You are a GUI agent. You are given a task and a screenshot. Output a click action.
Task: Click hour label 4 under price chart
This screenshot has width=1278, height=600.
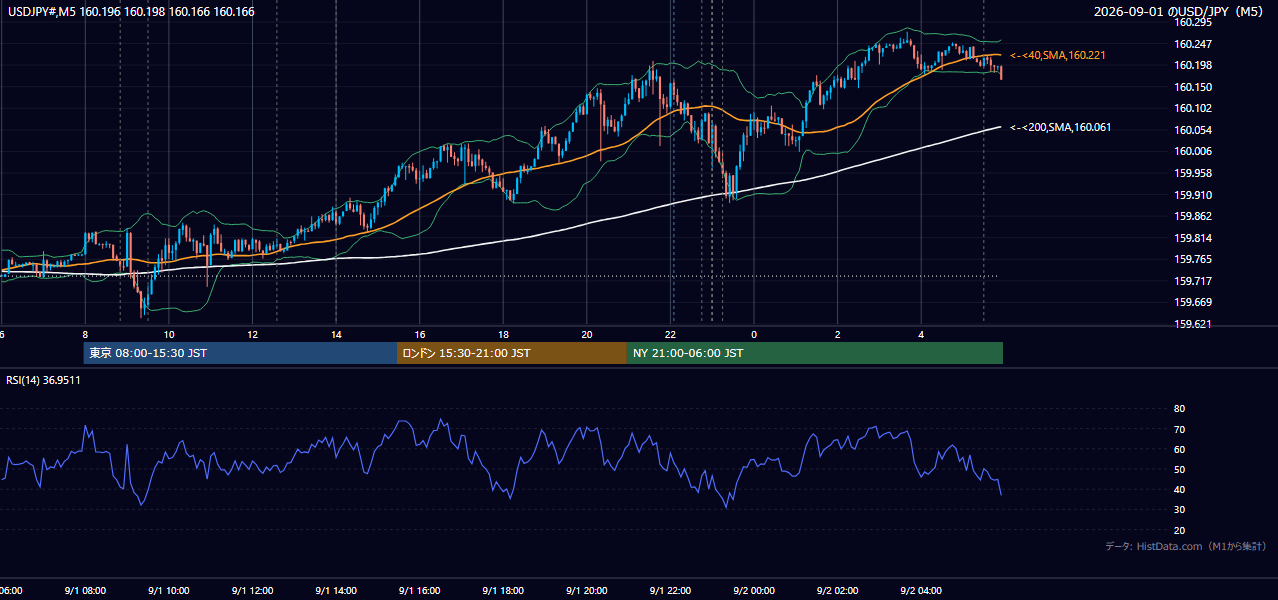921,334
